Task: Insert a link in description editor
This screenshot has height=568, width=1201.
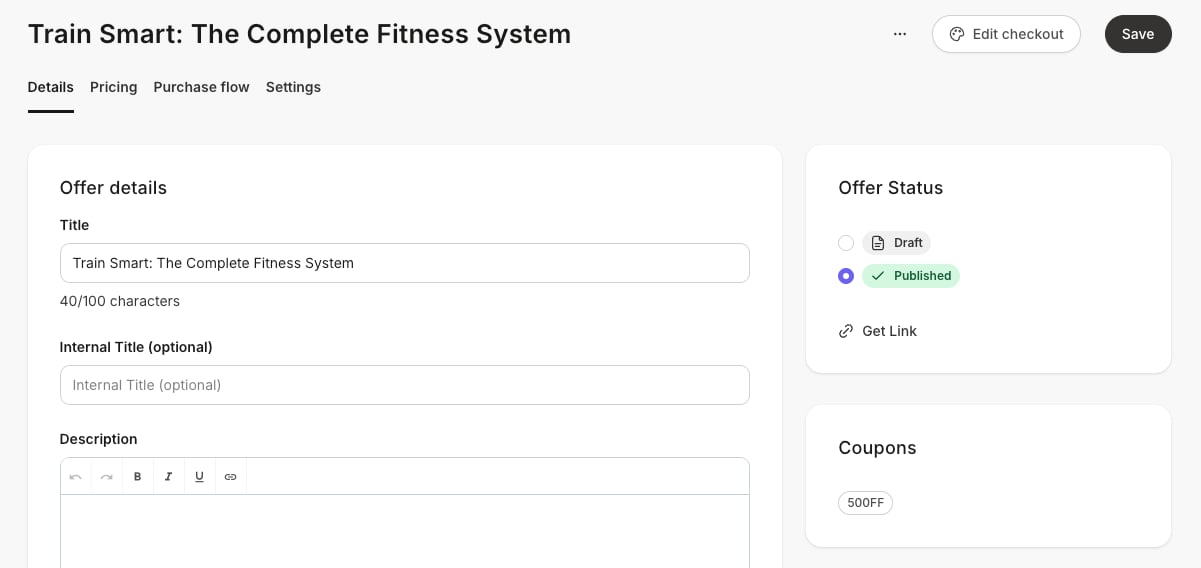Action: [230, 477]
